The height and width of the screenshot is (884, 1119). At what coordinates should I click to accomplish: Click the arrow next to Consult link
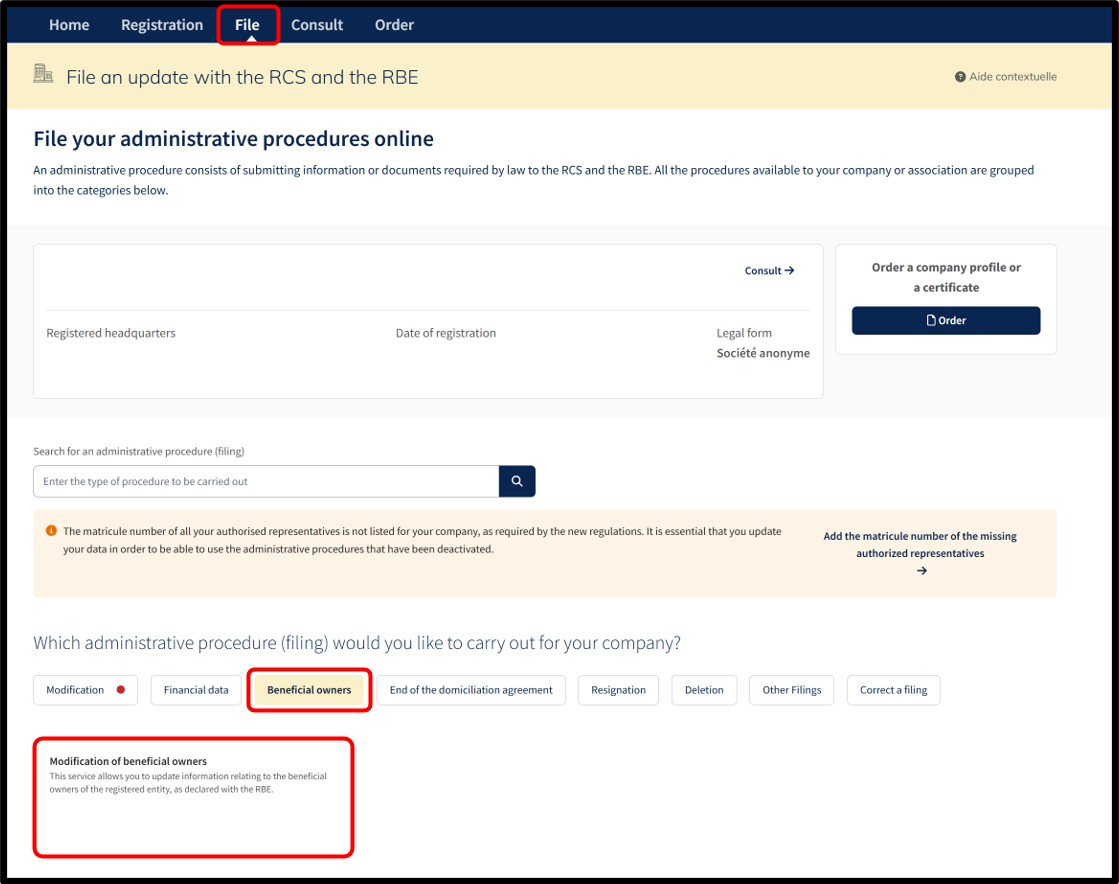[789, 270]
